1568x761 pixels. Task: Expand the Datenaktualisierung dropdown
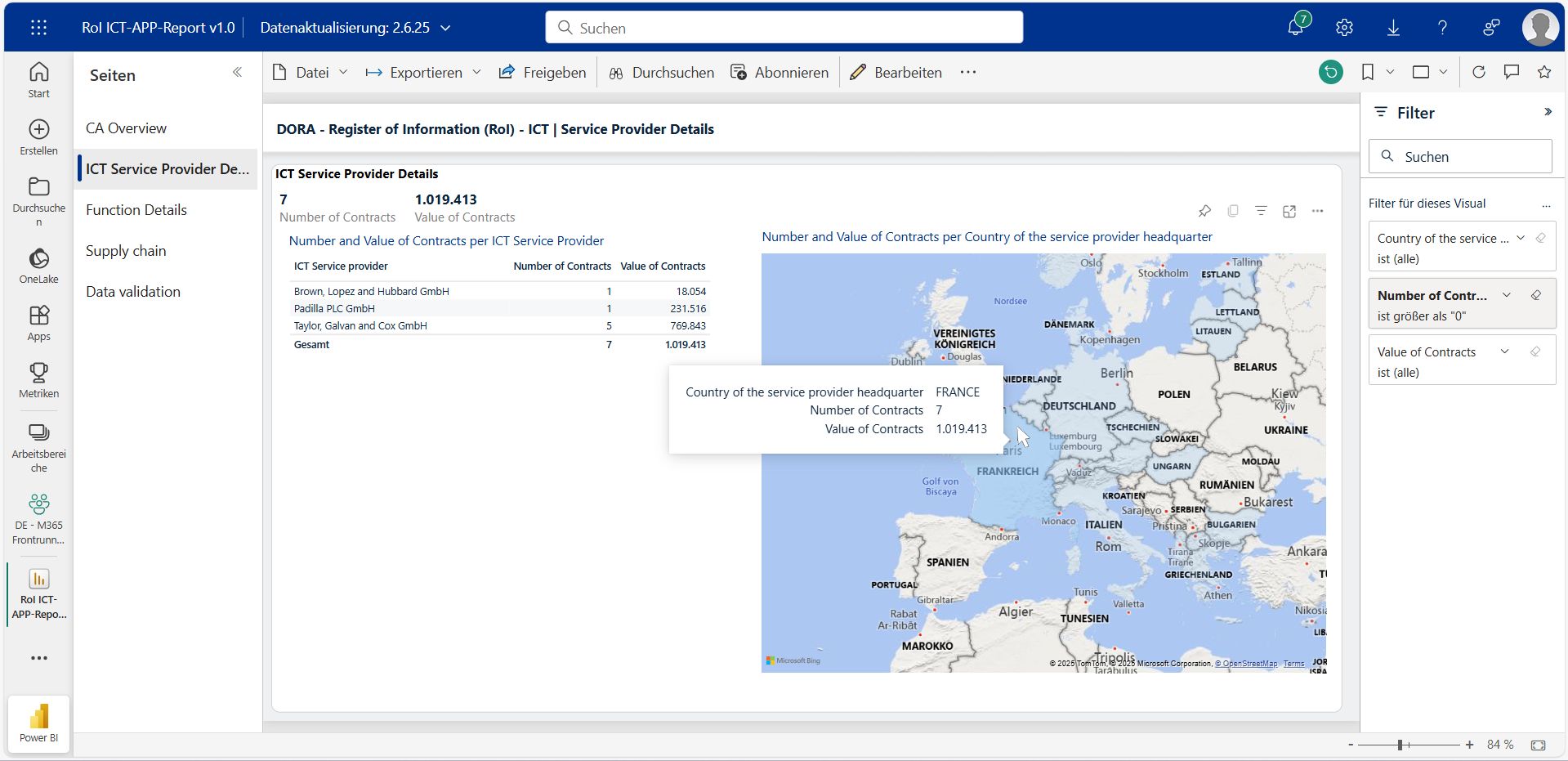(x=446, y=28)
